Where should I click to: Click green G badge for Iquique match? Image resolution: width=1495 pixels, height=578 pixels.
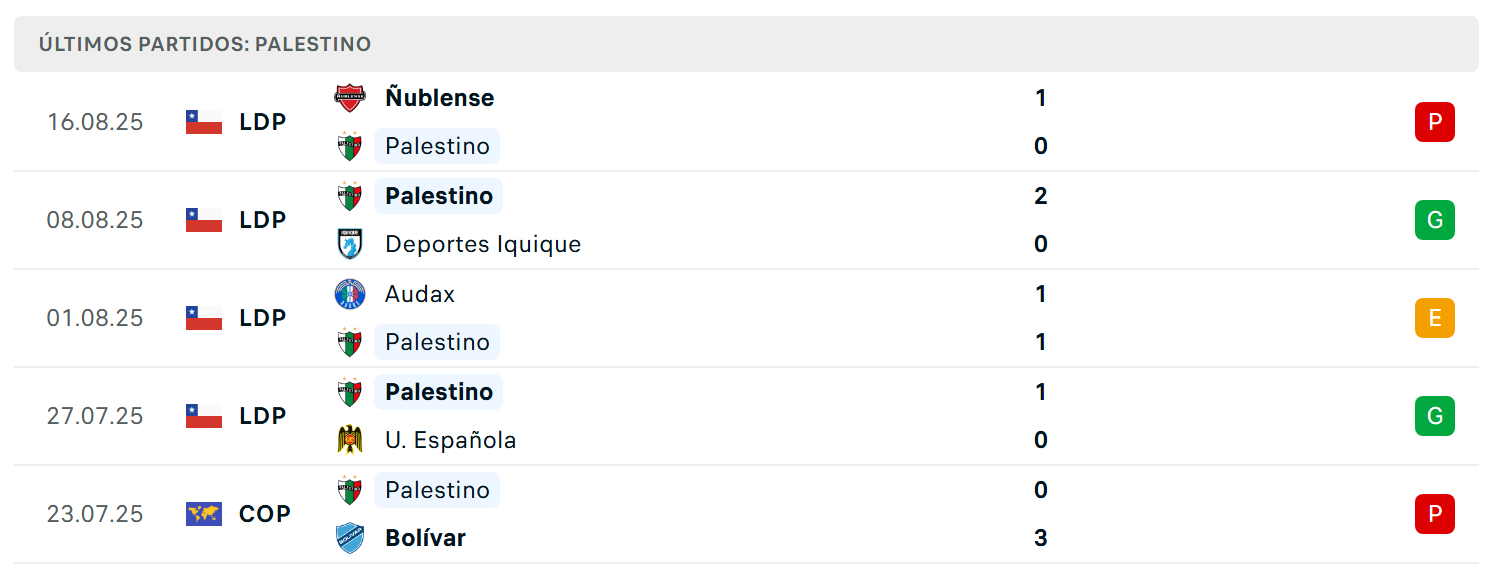coord(1435,220)
